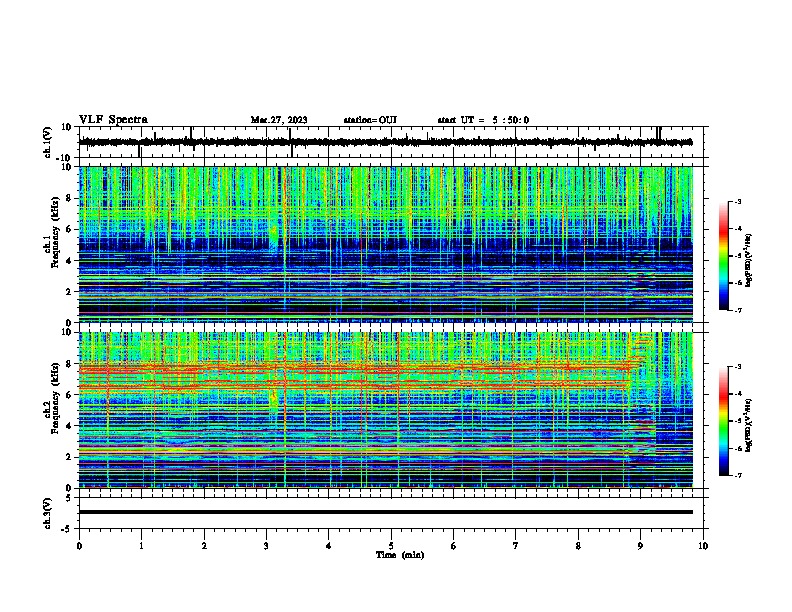Click the "-3" label on ch.2 color bar
This screenshot has width=792, height=612.
coord(737,367)
